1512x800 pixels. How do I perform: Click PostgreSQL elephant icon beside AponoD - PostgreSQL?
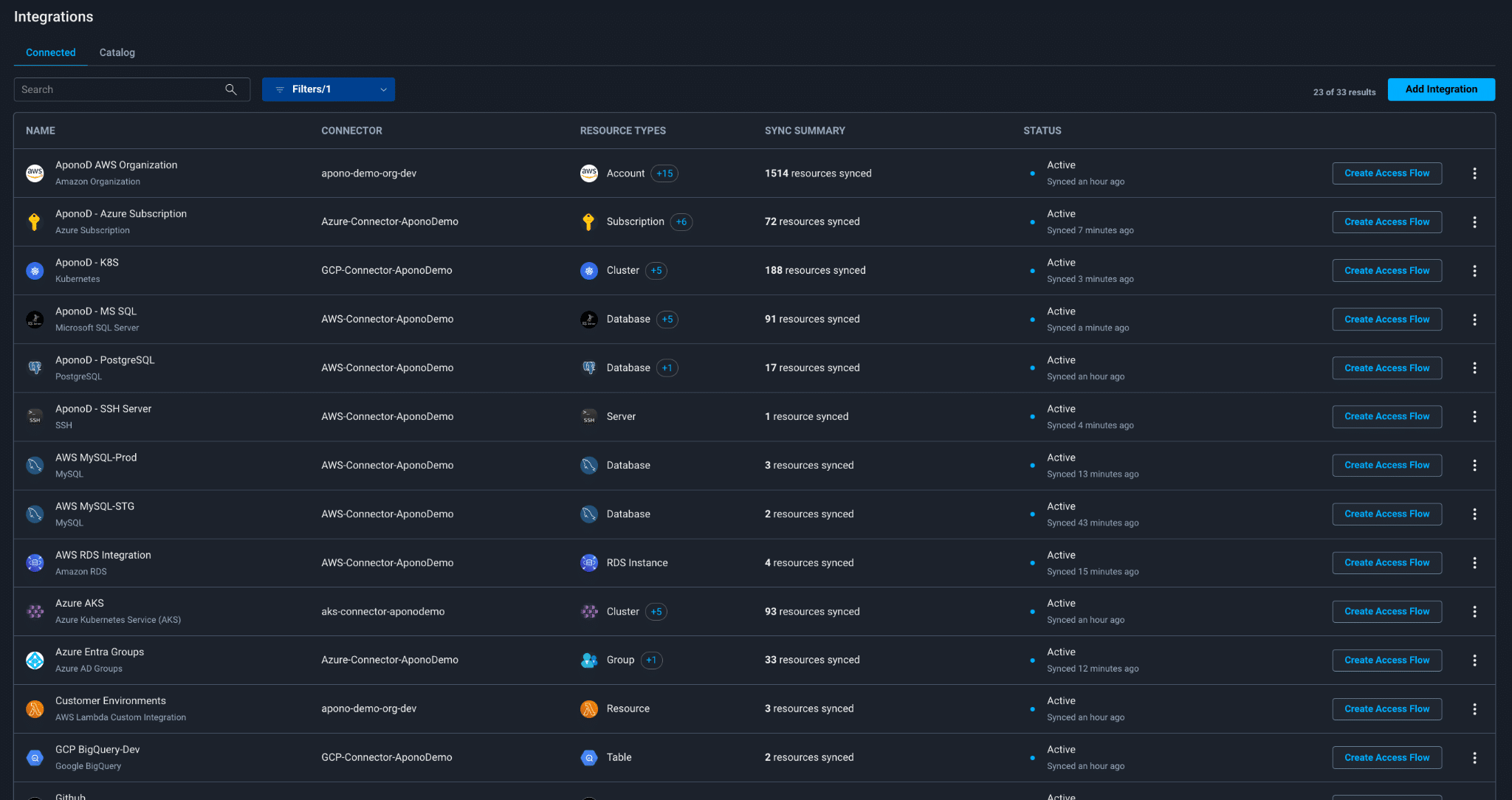click(35, 368)
